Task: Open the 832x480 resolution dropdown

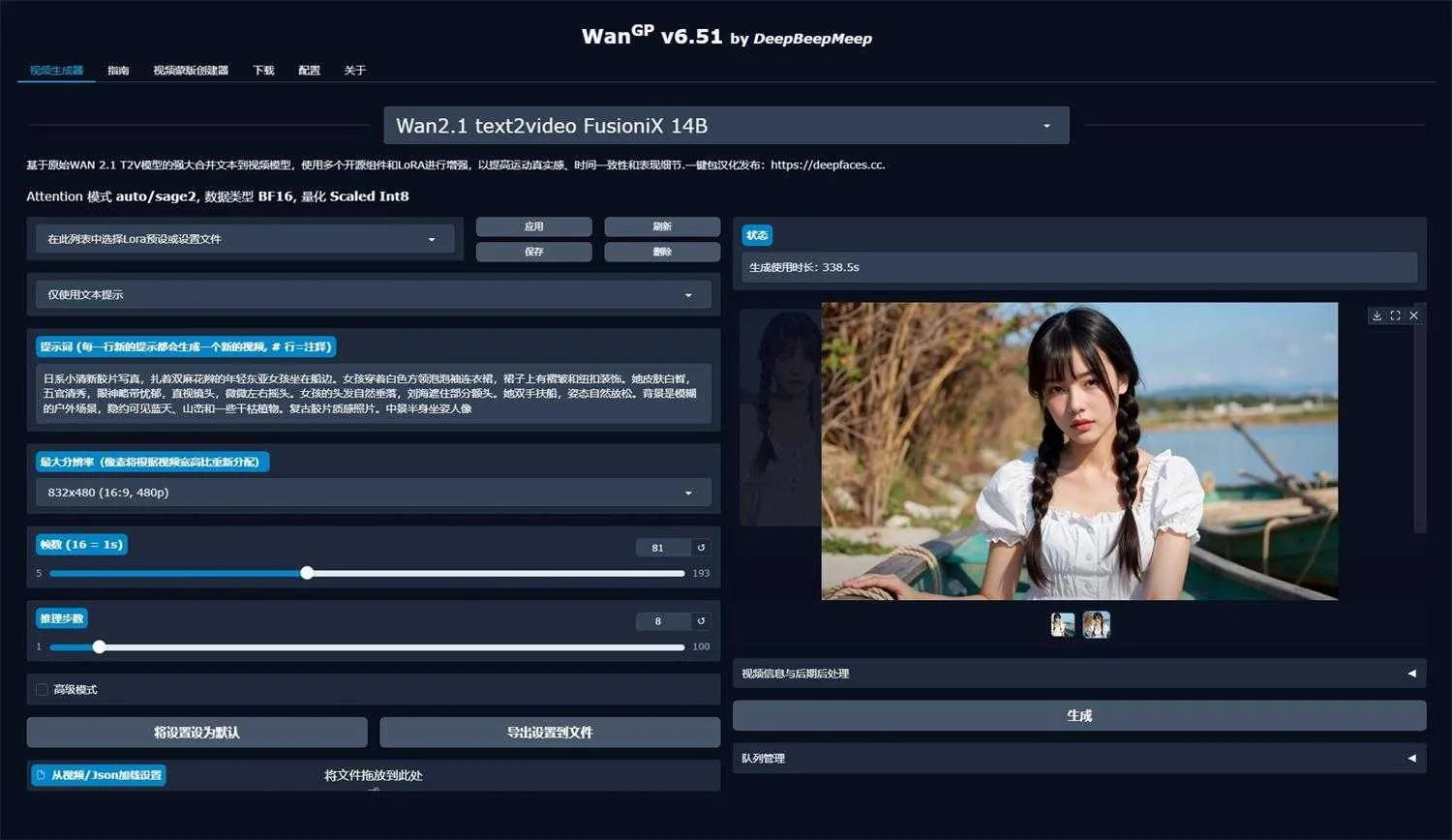Action: coord(374,492)
